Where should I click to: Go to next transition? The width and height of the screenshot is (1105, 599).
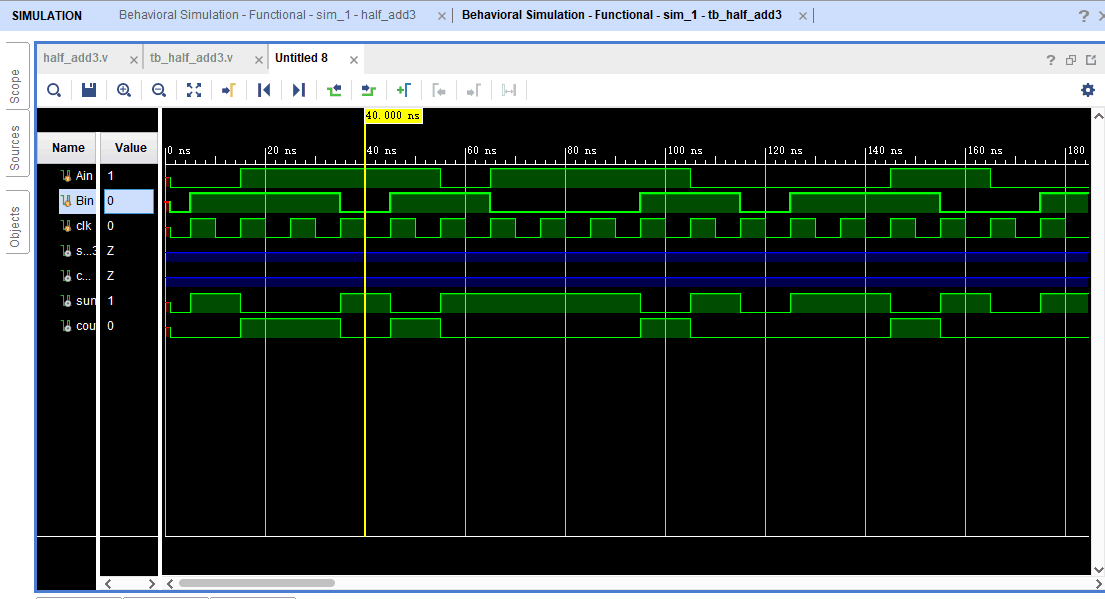(x=369, y=90)
